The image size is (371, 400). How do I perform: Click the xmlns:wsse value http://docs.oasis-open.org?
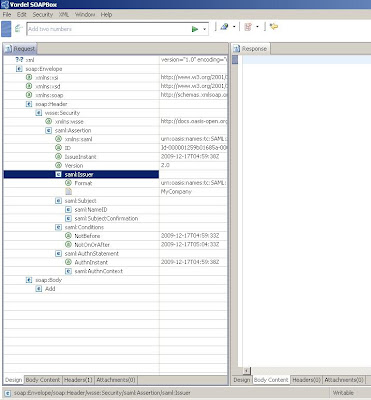[x=194, y=121]
